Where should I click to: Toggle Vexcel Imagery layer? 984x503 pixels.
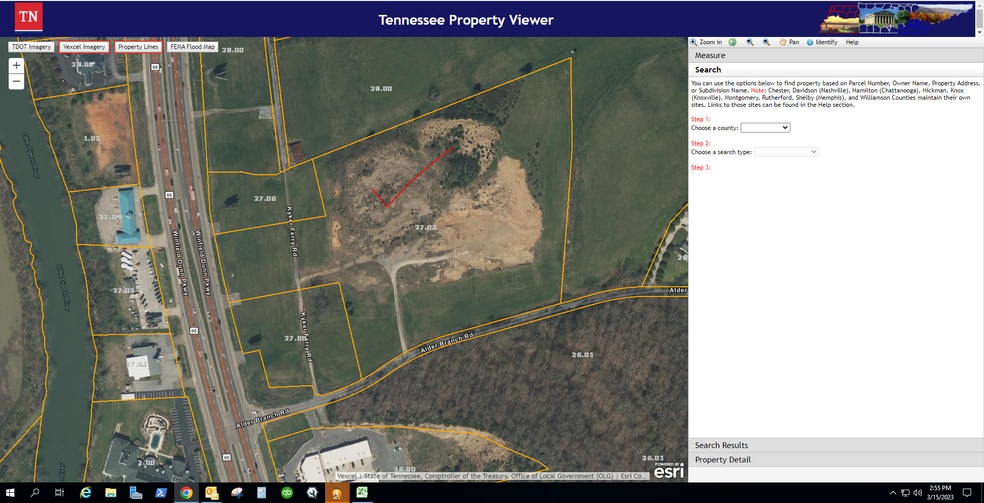pos(84,46)
